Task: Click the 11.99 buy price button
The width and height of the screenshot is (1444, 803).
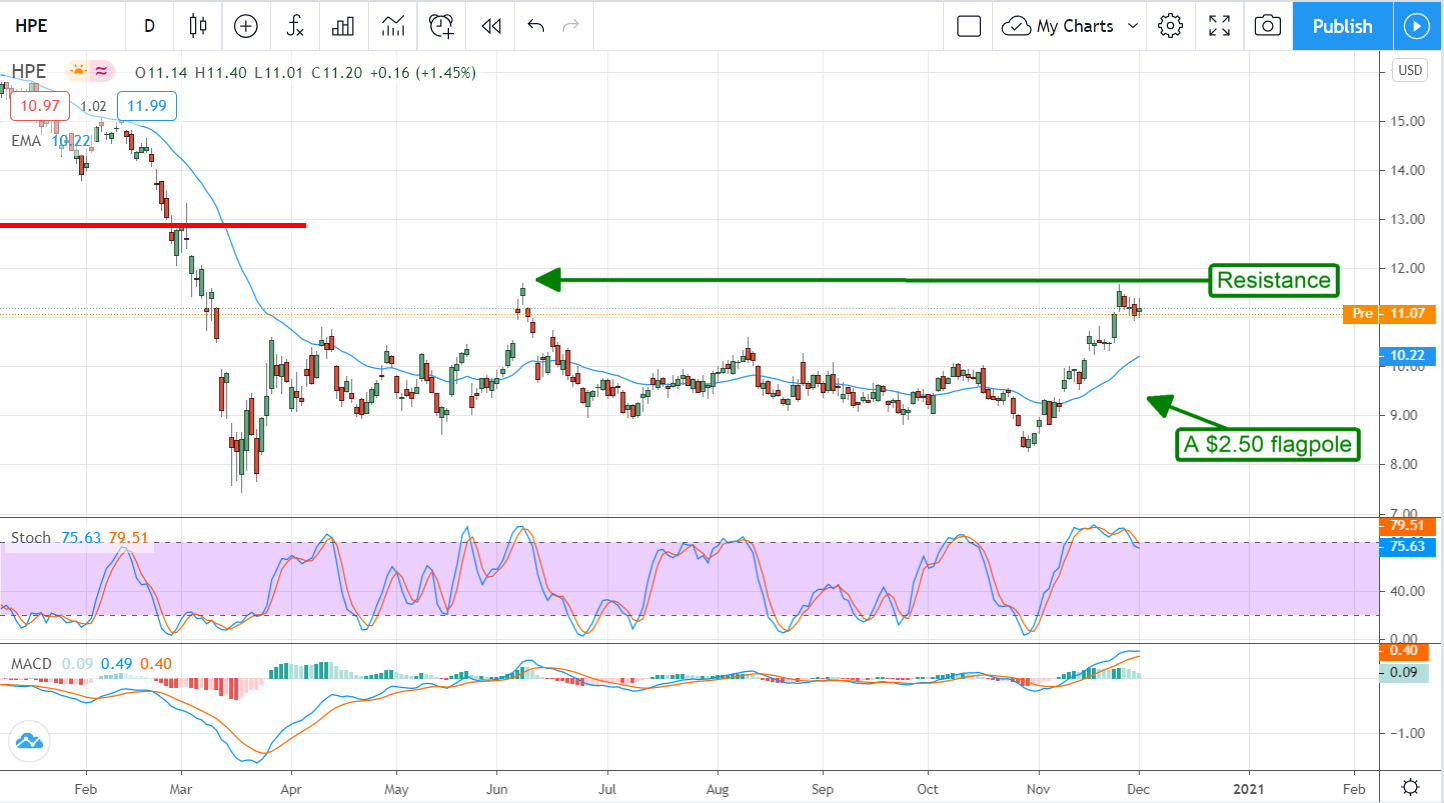Action: click(147, 106)
